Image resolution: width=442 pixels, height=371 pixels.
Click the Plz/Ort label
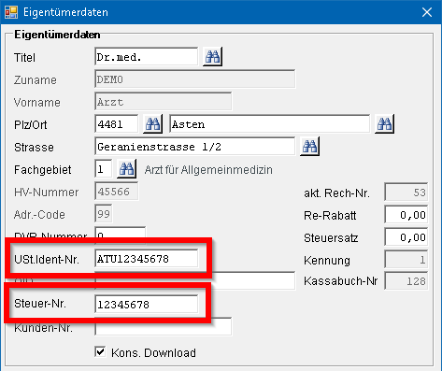30,125
